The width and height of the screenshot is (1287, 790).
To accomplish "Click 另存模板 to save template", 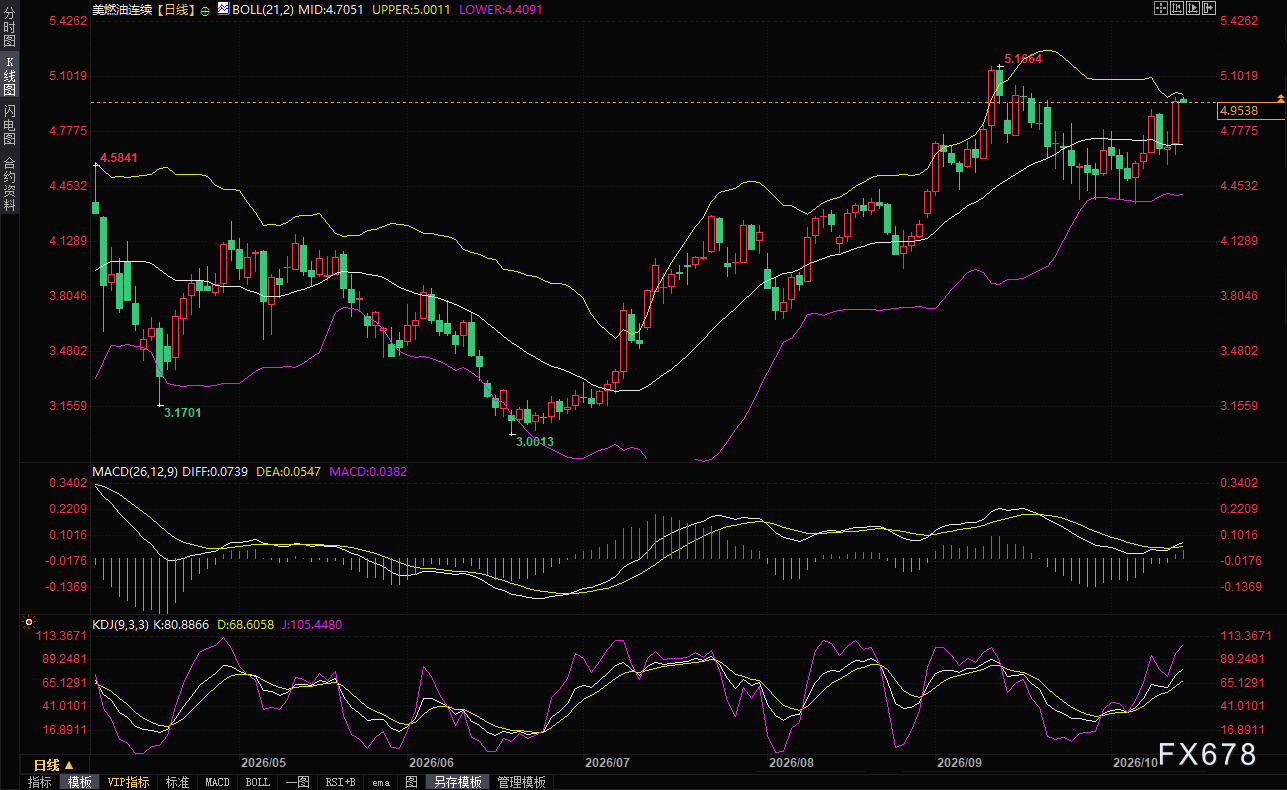I will [458, 782].
